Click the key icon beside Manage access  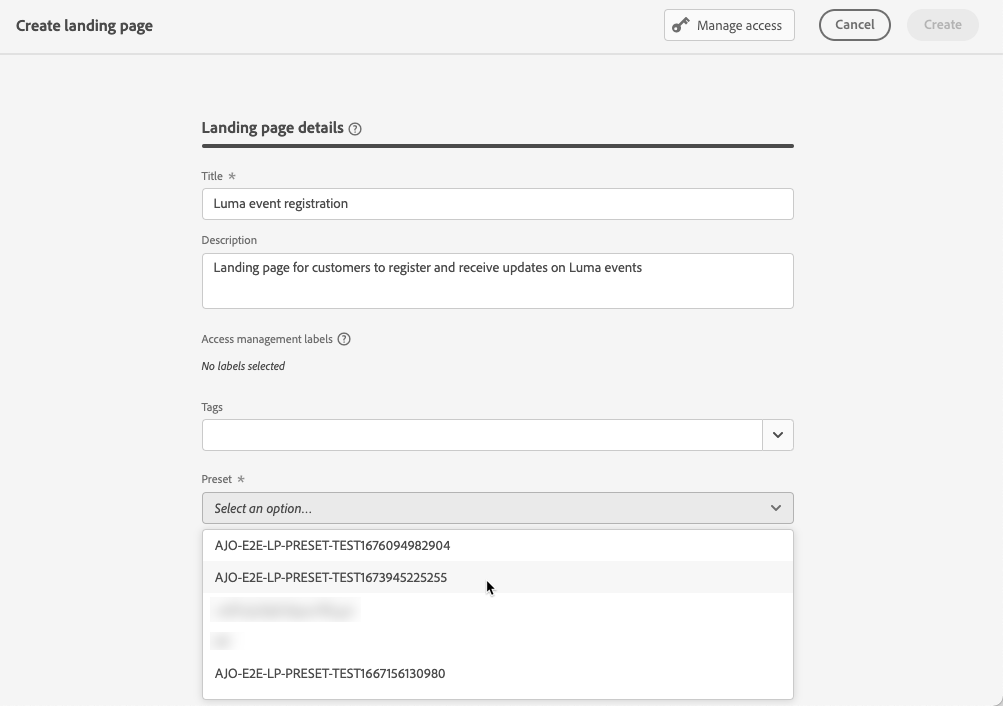pos(681,25)
